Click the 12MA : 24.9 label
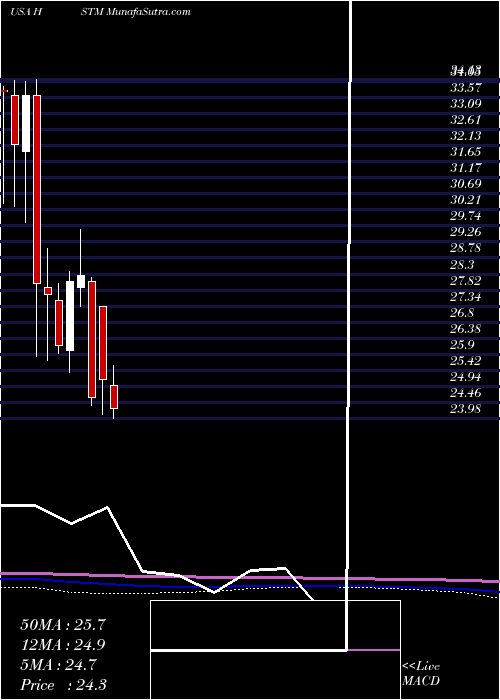 (x=63, y=645)
